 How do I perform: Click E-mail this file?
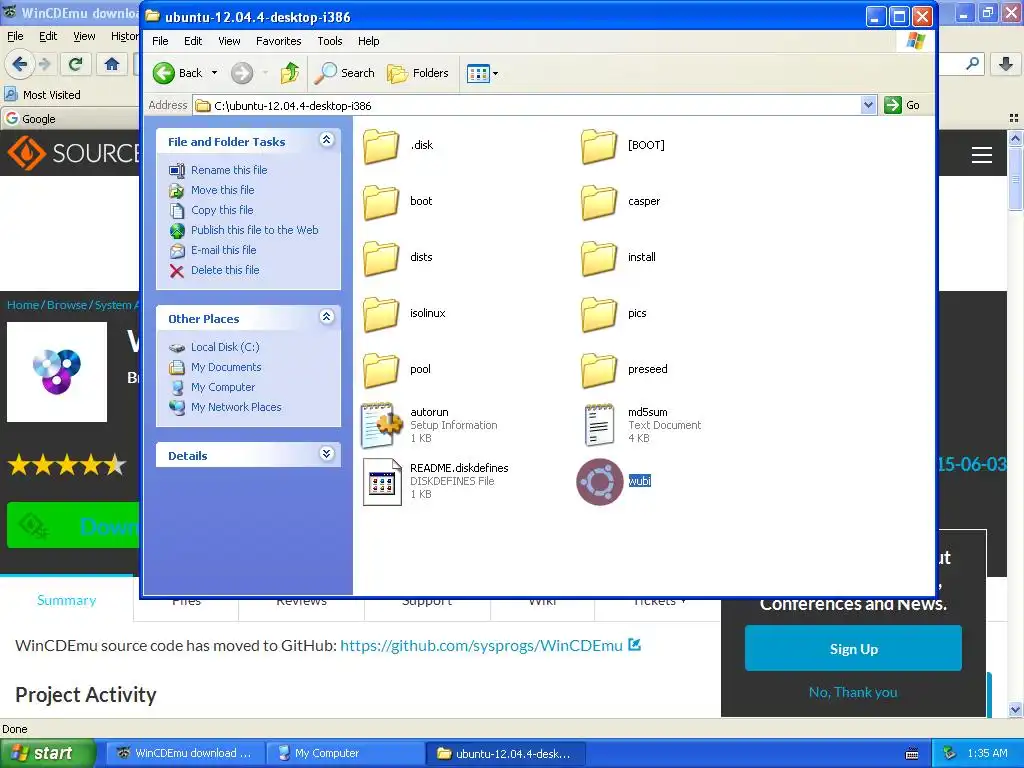(223, 250)
